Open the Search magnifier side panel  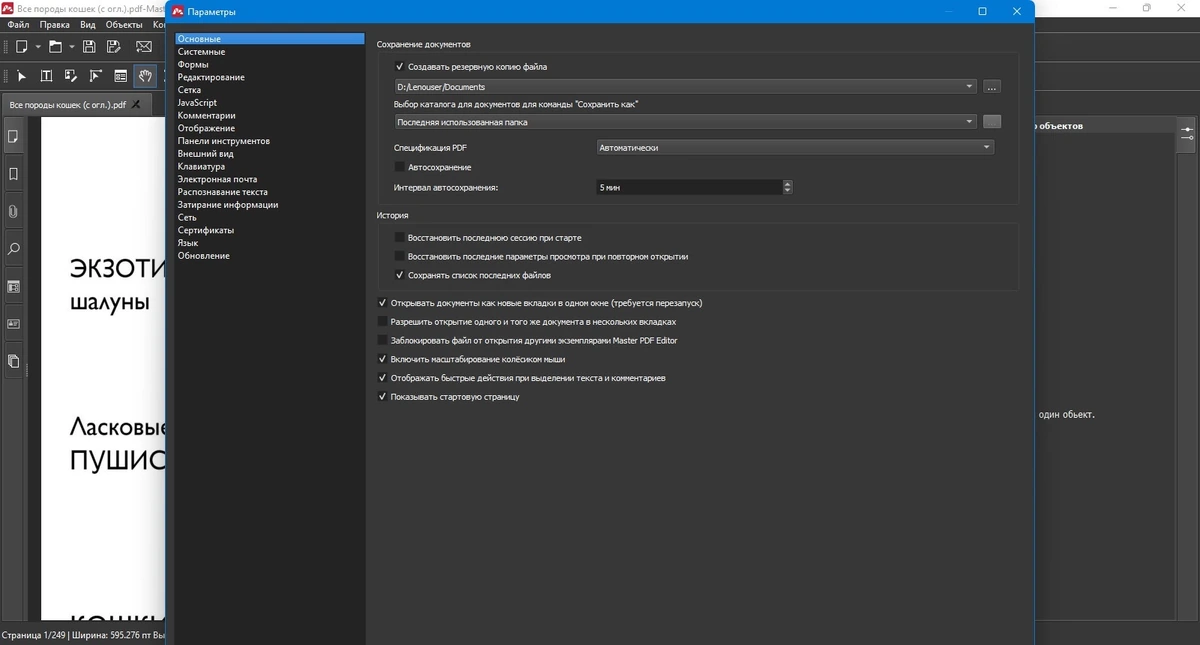pyautogui.click(x=13, y=248)
